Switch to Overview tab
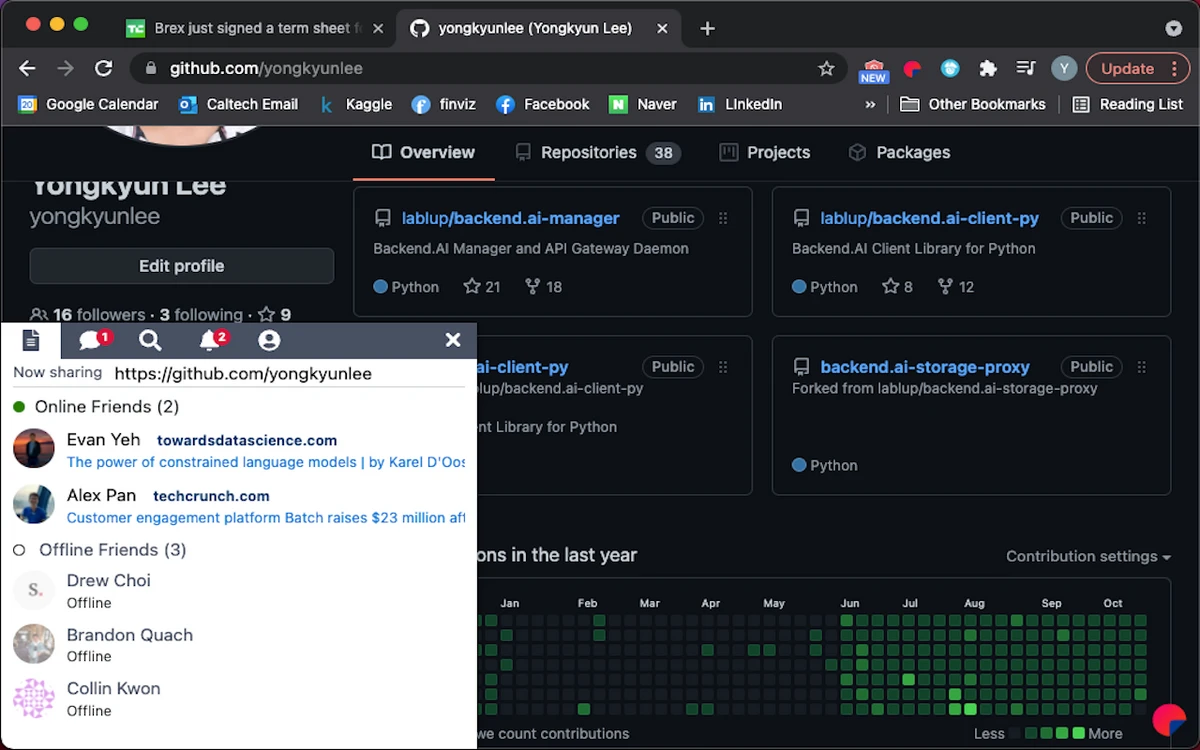 click(423, 152)
